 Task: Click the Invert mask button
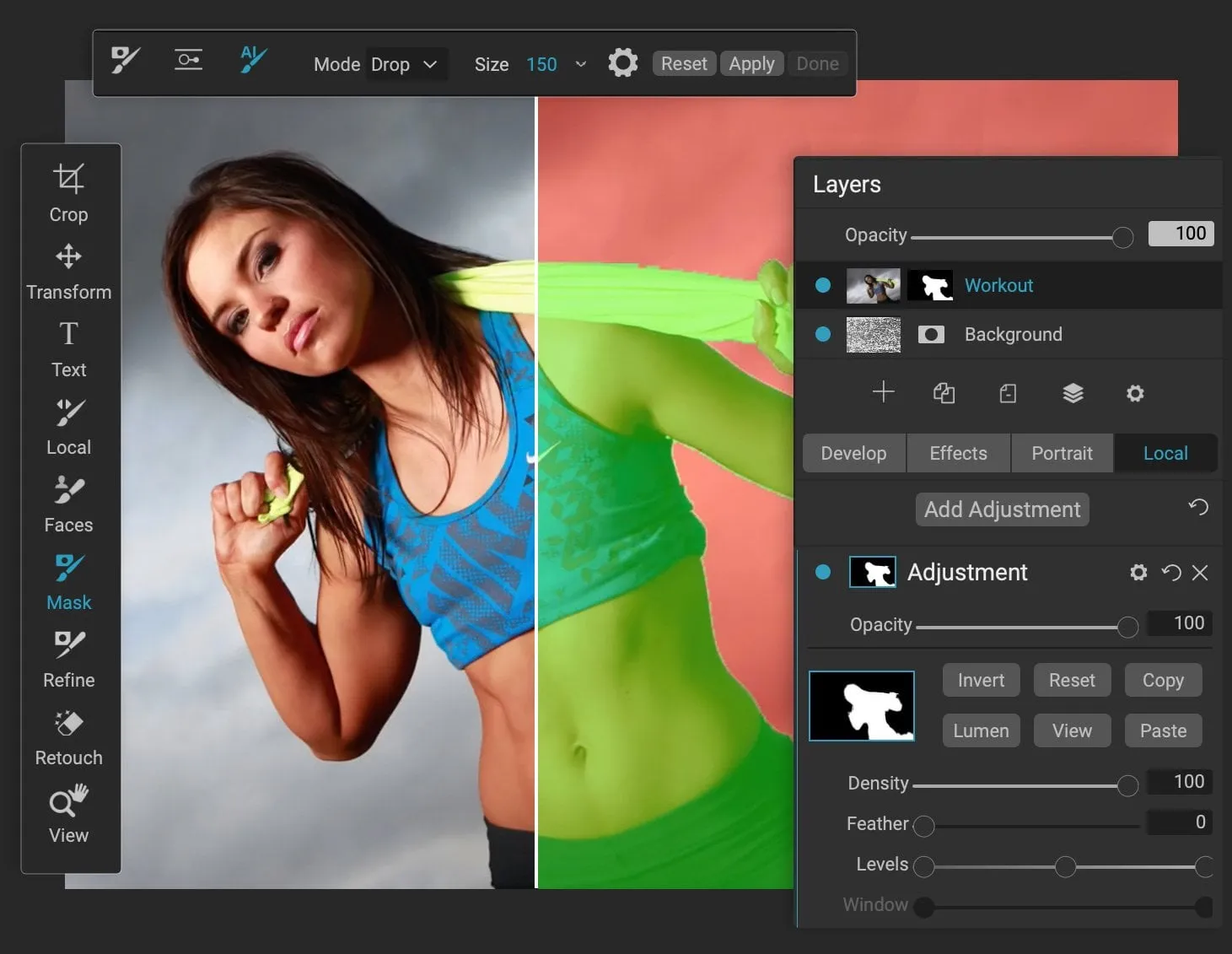tap(981, 680)
